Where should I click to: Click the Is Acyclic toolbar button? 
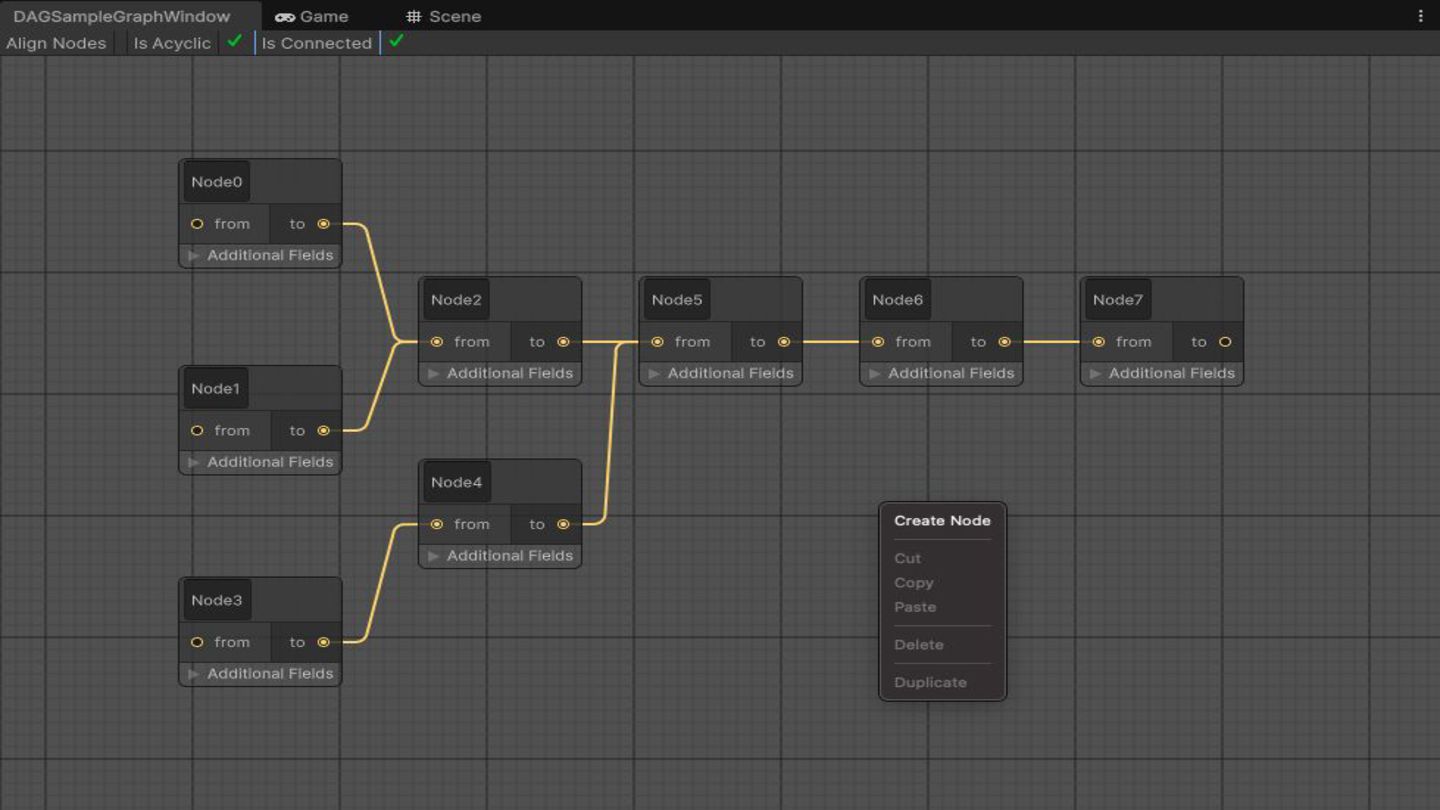(x=172, y=43)
